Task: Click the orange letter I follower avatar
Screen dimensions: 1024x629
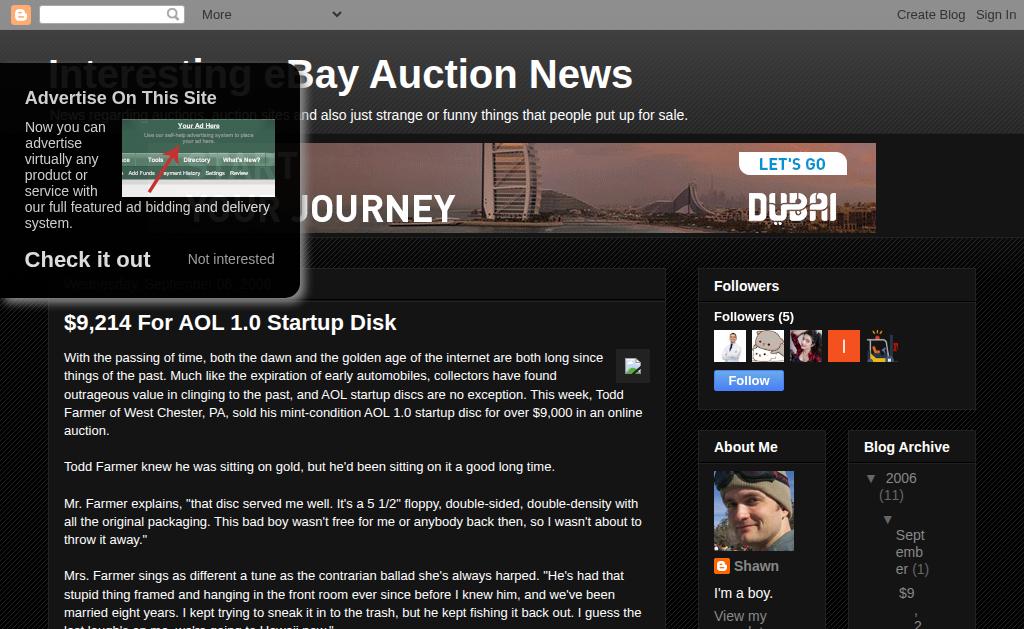Action: point(844,346)
